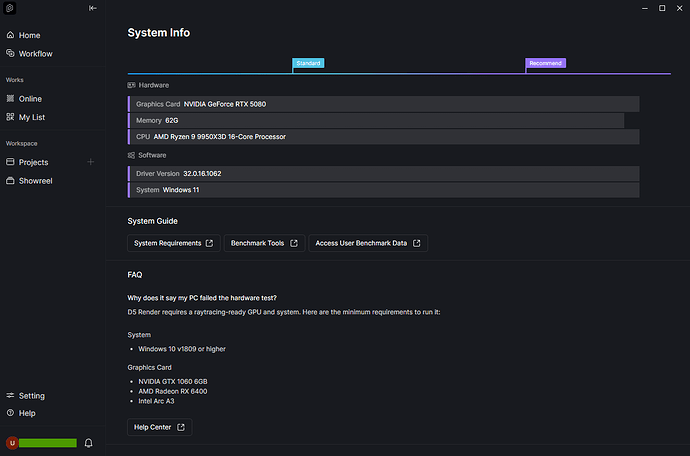This screenshot has width=690, height=456.
Task: Click the Help question mark icon
Action: [10, 413]
